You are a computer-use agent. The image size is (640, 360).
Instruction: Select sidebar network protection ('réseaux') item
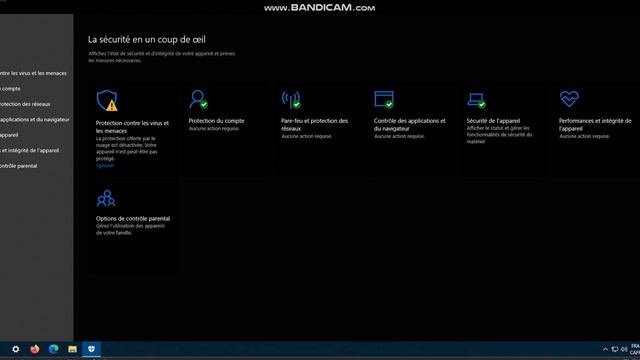(x=25, y=104)
